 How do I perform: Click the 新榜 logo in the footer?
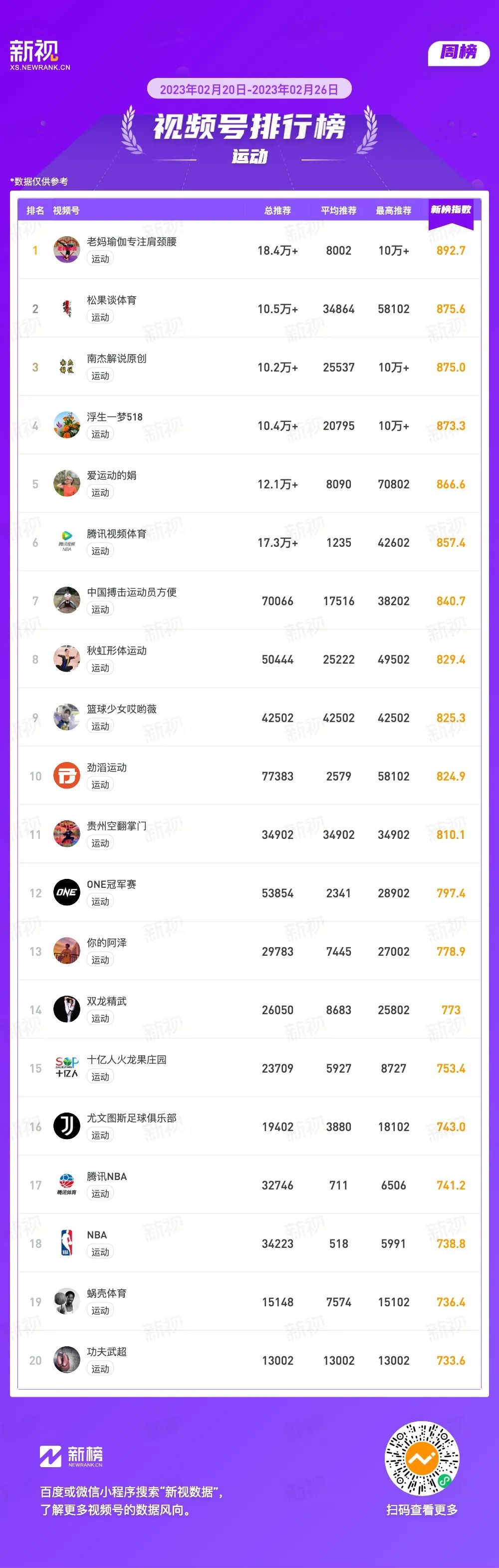click(71, 1457)
